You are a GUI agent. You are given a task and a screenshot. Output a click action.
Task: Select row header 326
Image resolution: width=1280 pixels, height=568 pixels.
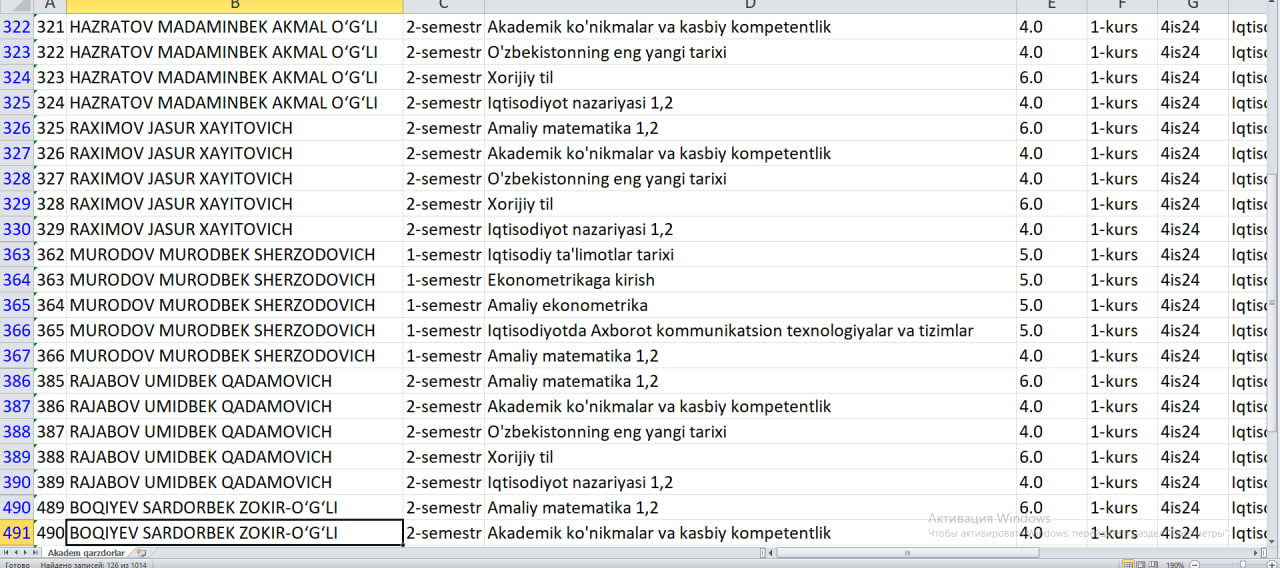click(x=16, y=128)
